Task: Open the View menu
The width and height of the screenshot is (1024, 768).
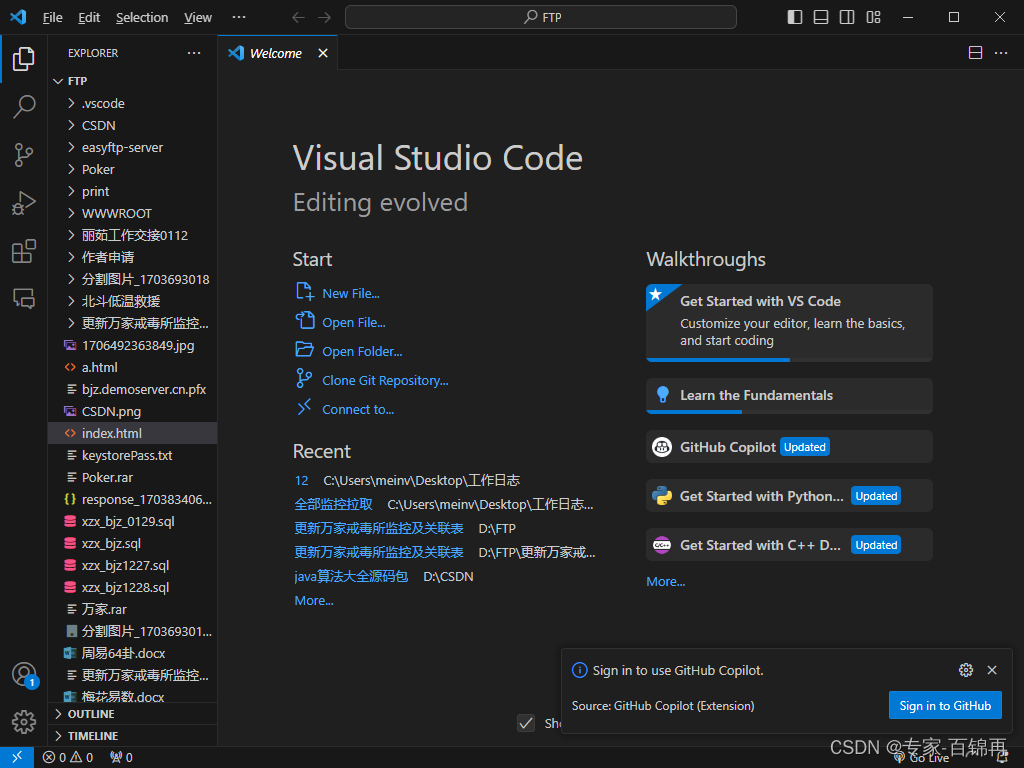Action: click(x=198, y=18)
